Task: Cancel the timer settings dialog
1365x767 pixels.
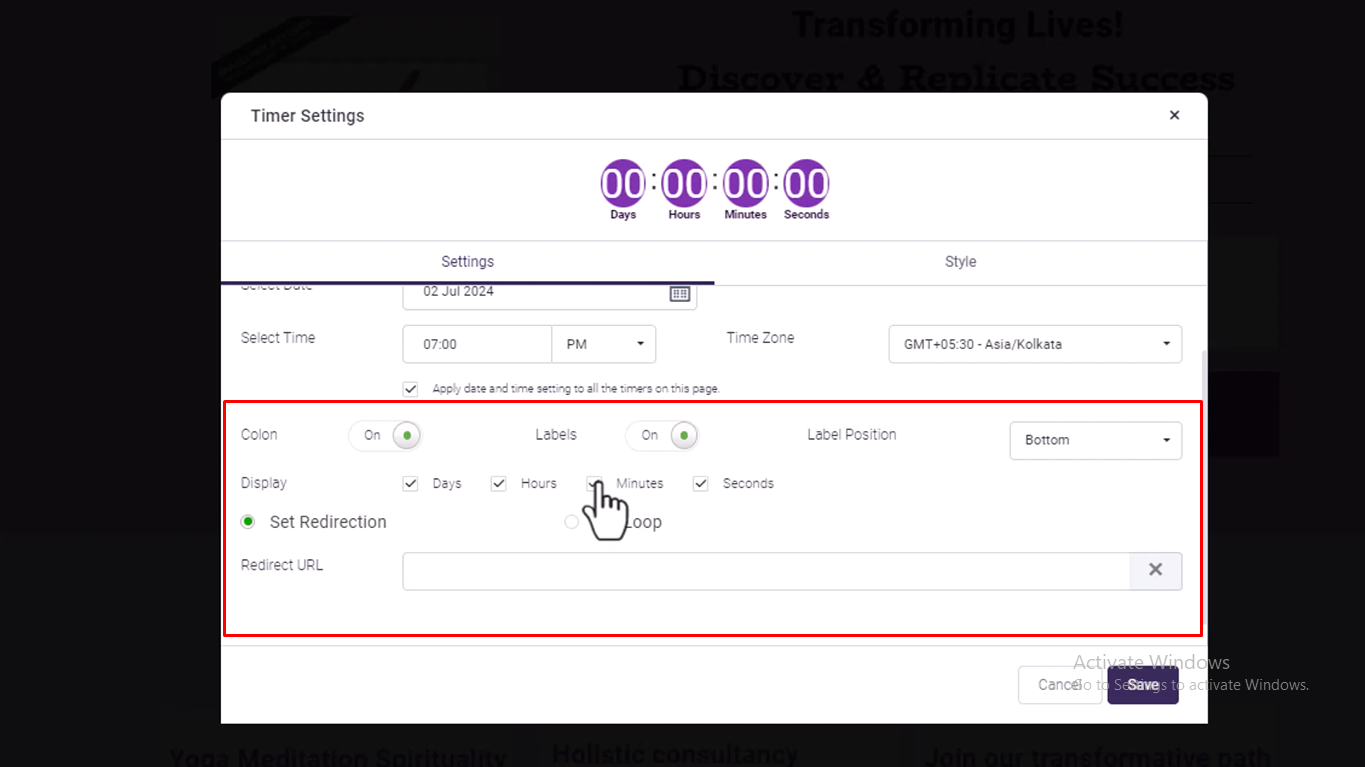Action: [1060, 685]
